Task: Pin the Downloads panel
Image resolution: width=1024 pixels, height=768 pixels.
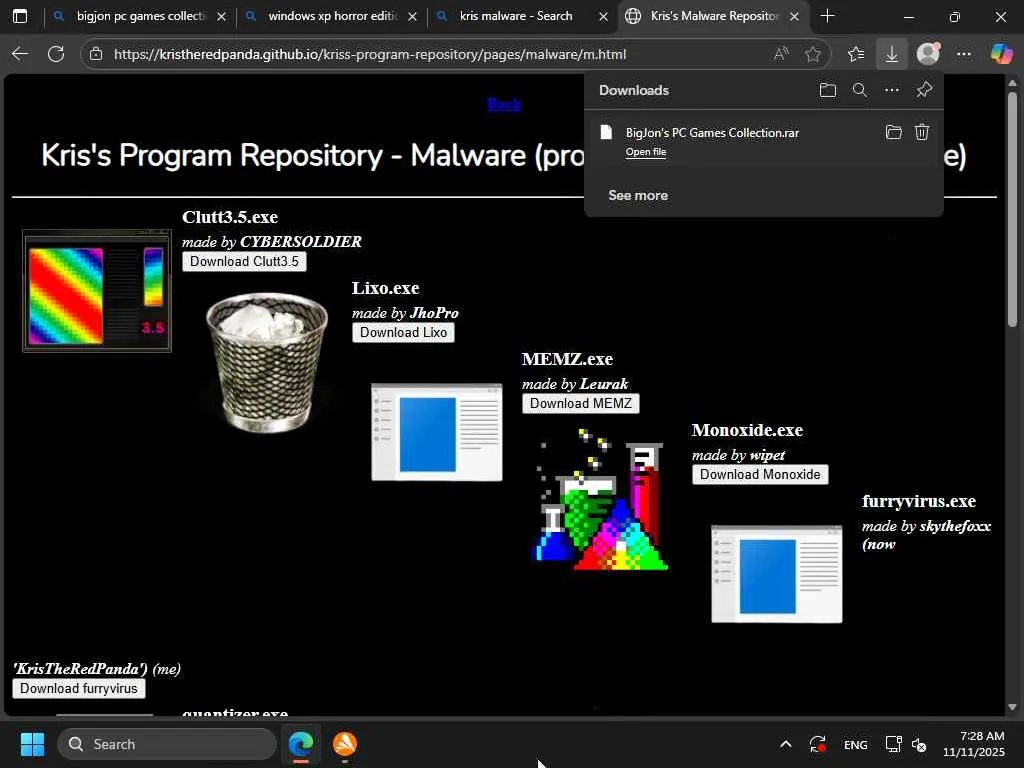Action: [x=924, y=90]
